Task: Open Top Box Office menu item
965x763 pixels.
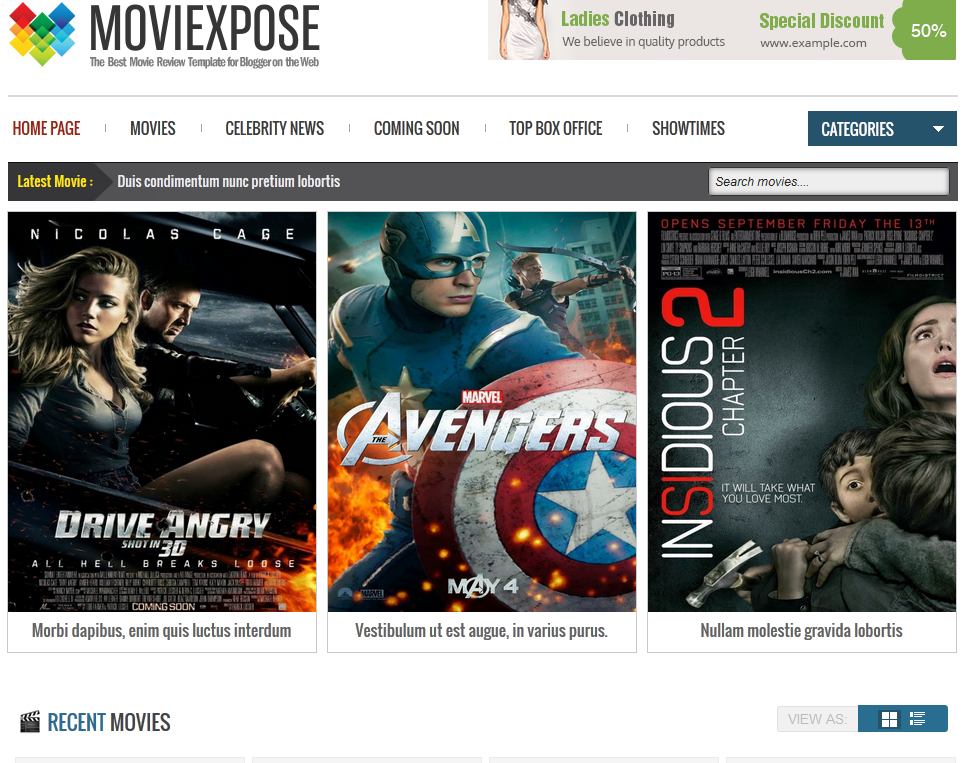Action: point(556,129)
